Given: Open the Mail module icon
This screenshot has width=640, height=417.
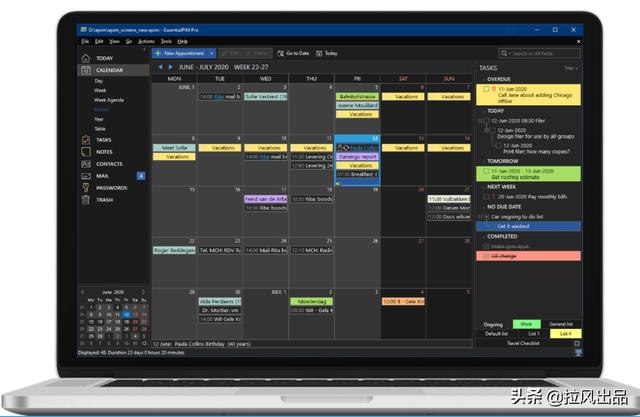Looking at the screenshot, I should coord(86,176).
